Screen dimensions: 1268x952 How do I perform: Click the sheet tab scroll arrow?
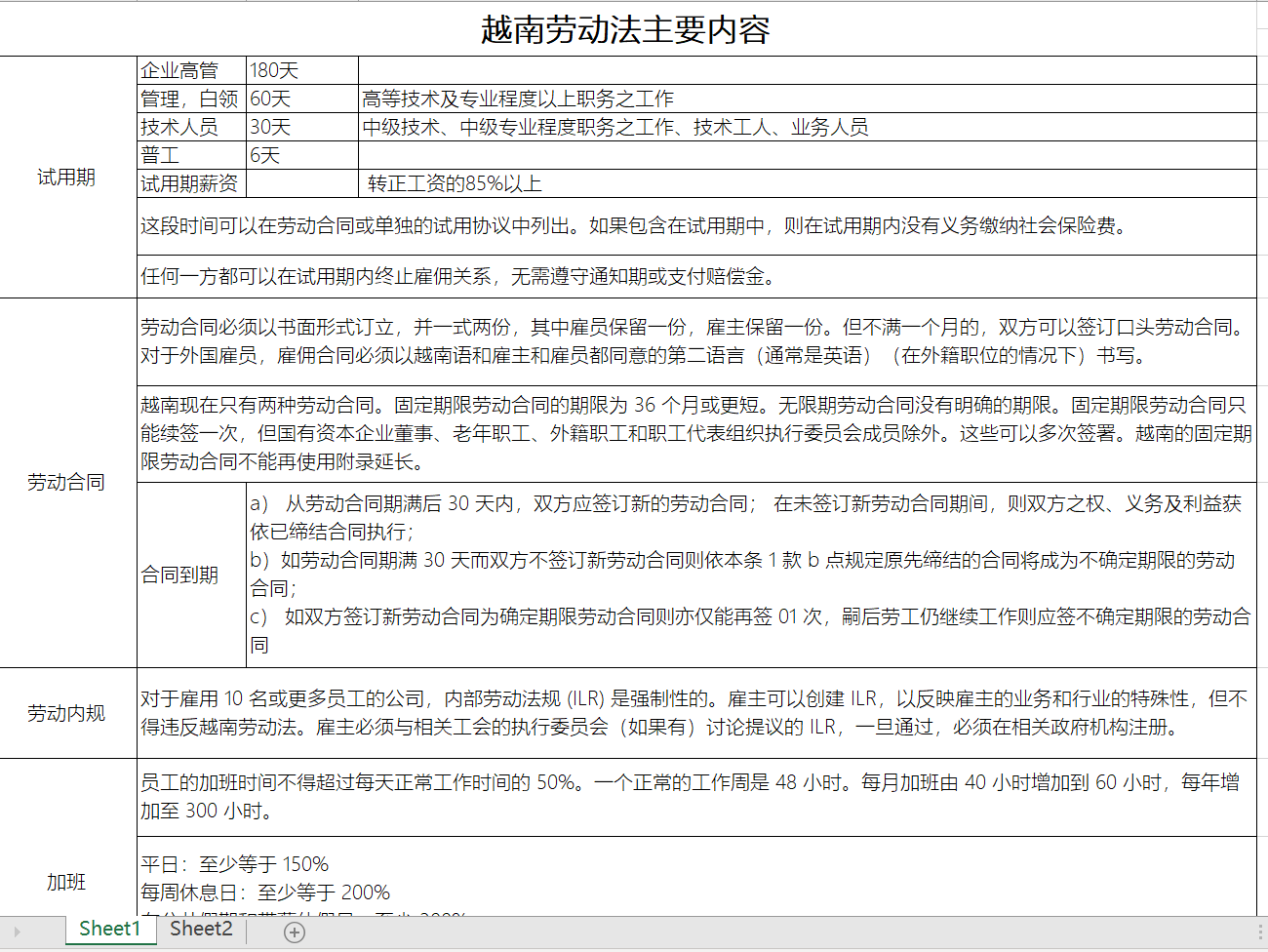tap(18, 932)
